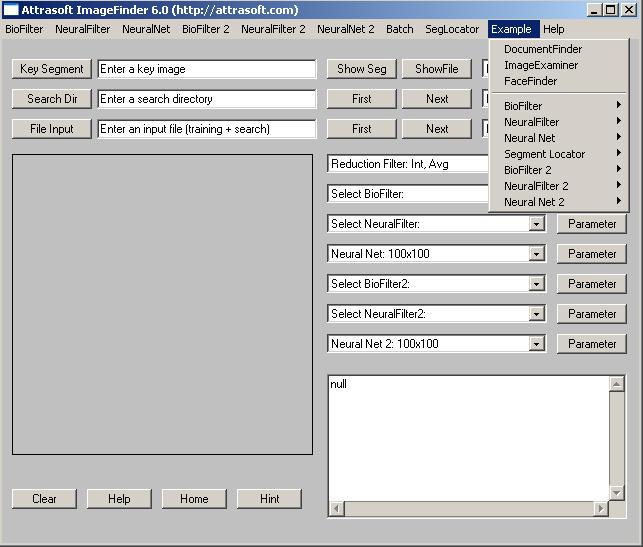Select DocumentFinder from the Example menu

(543, 49)
